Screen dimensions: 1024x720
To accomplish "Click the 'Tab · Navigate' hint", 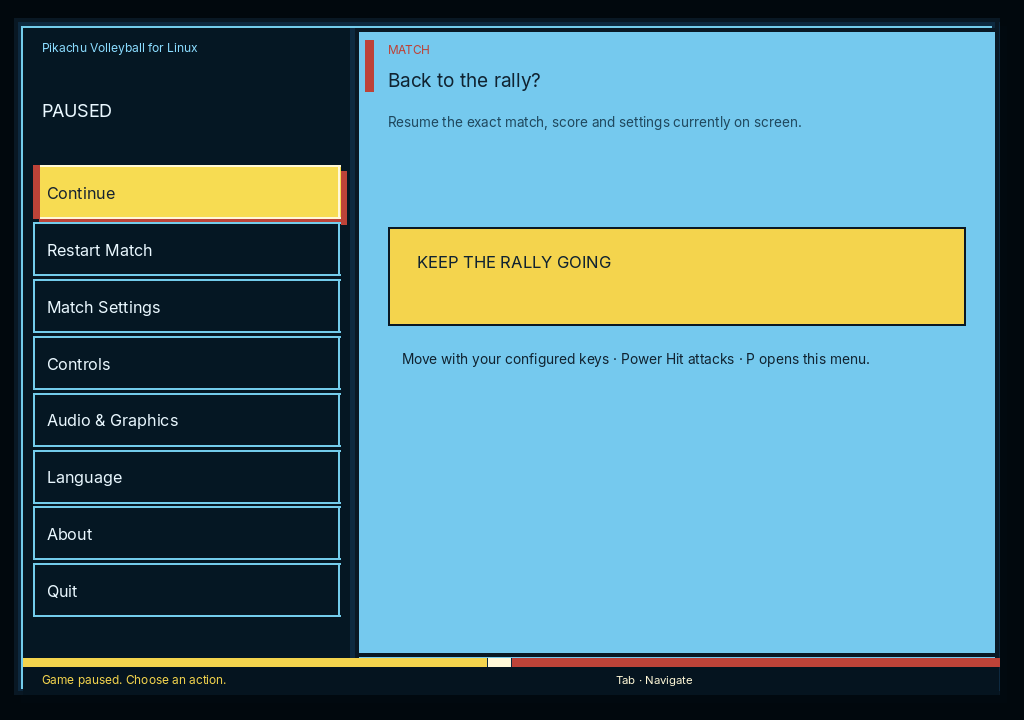I will point(654,680).
